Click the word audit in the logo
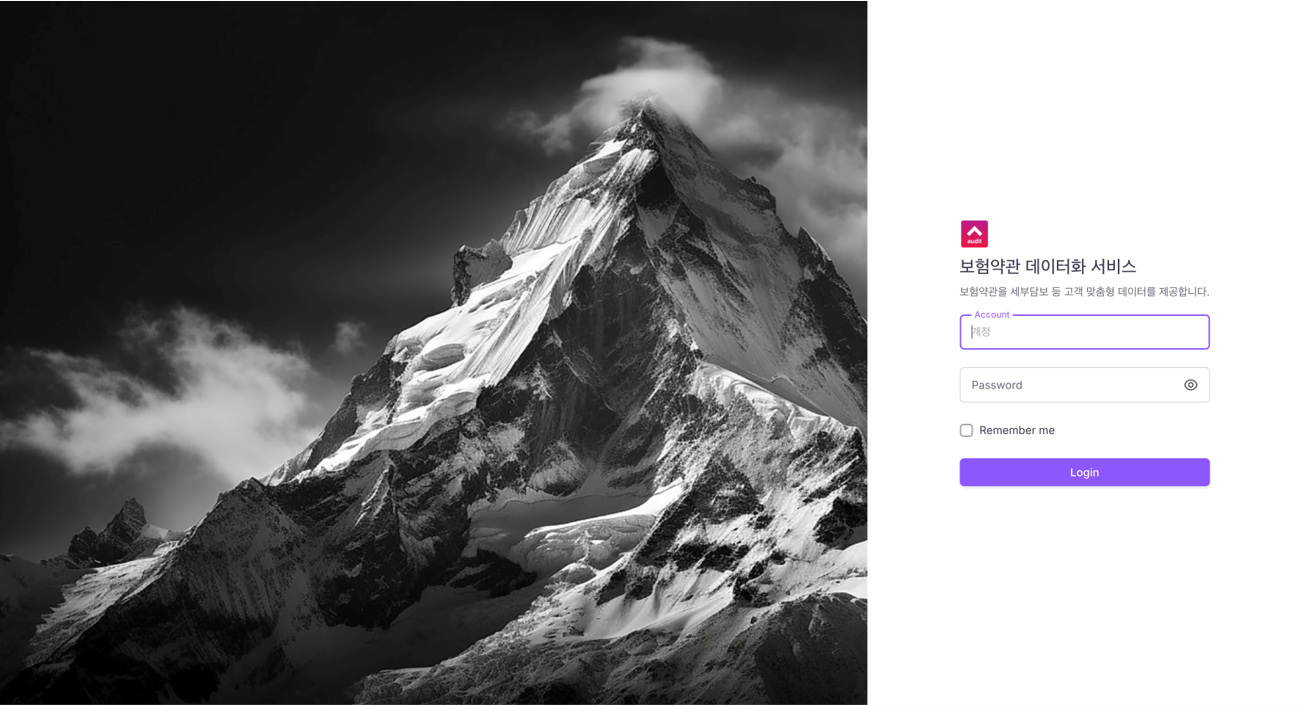 coord(974,241)
